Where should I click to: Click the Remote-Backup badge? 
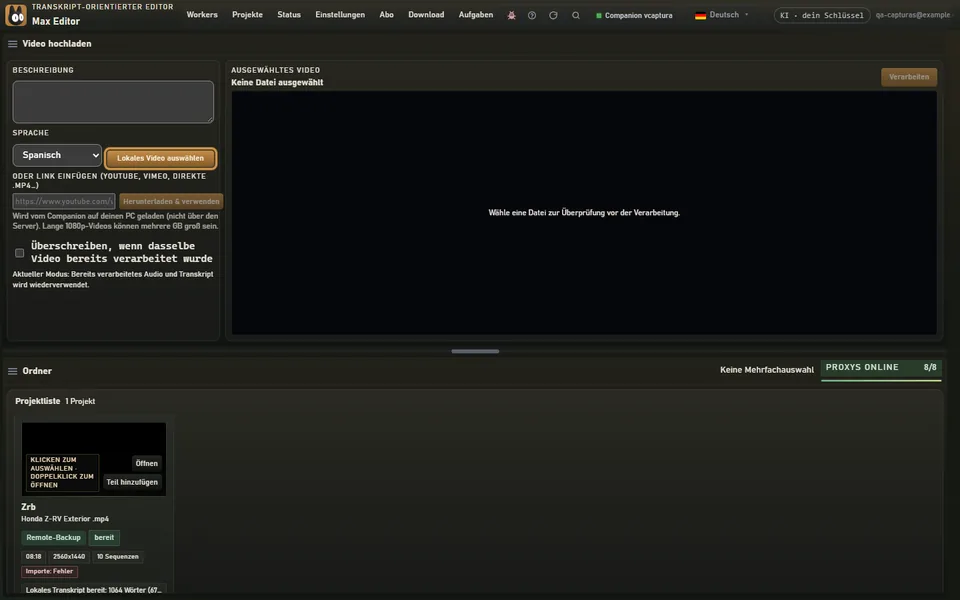[53, 538]
